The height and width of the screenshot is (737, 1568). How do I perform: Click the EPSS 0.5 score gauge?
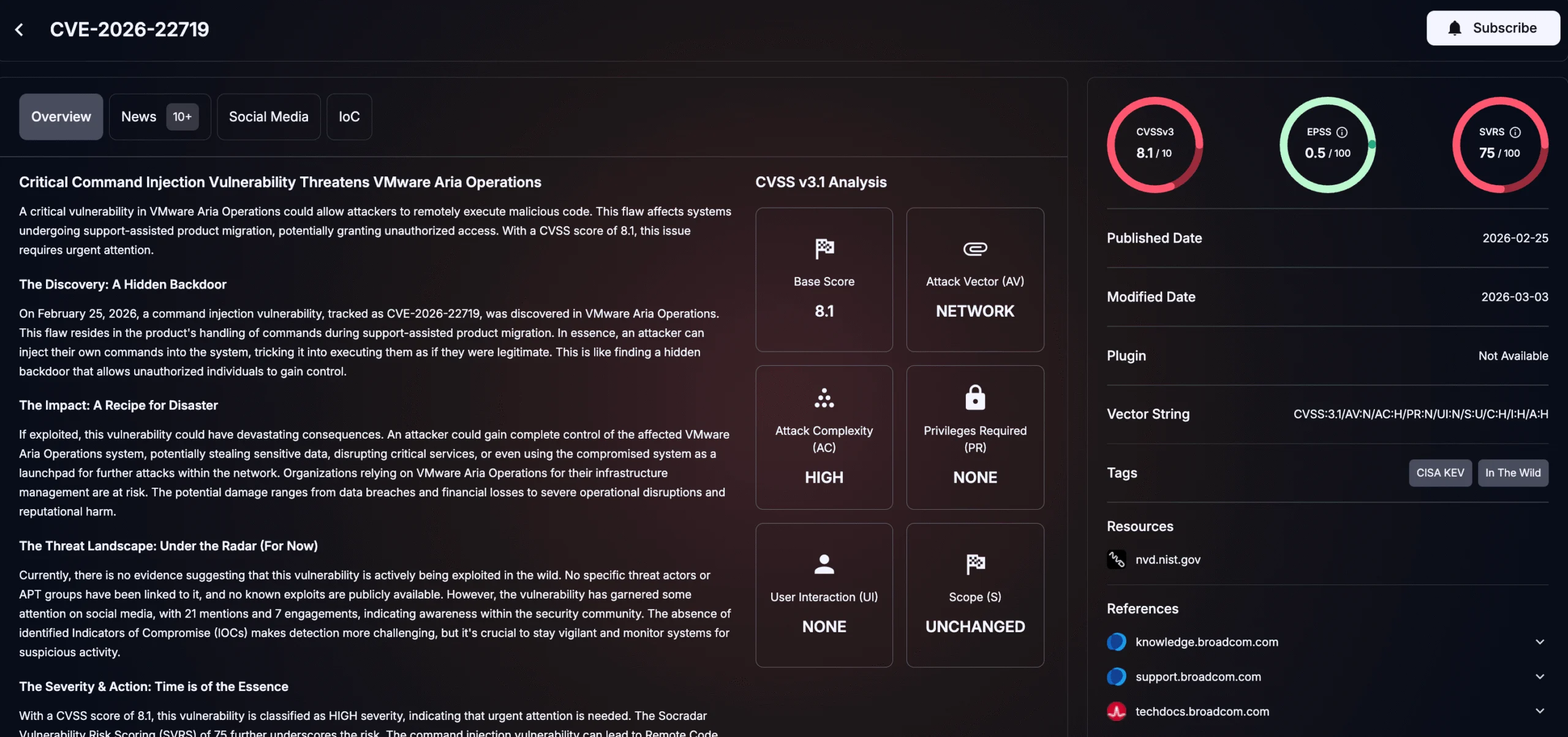1327,145
